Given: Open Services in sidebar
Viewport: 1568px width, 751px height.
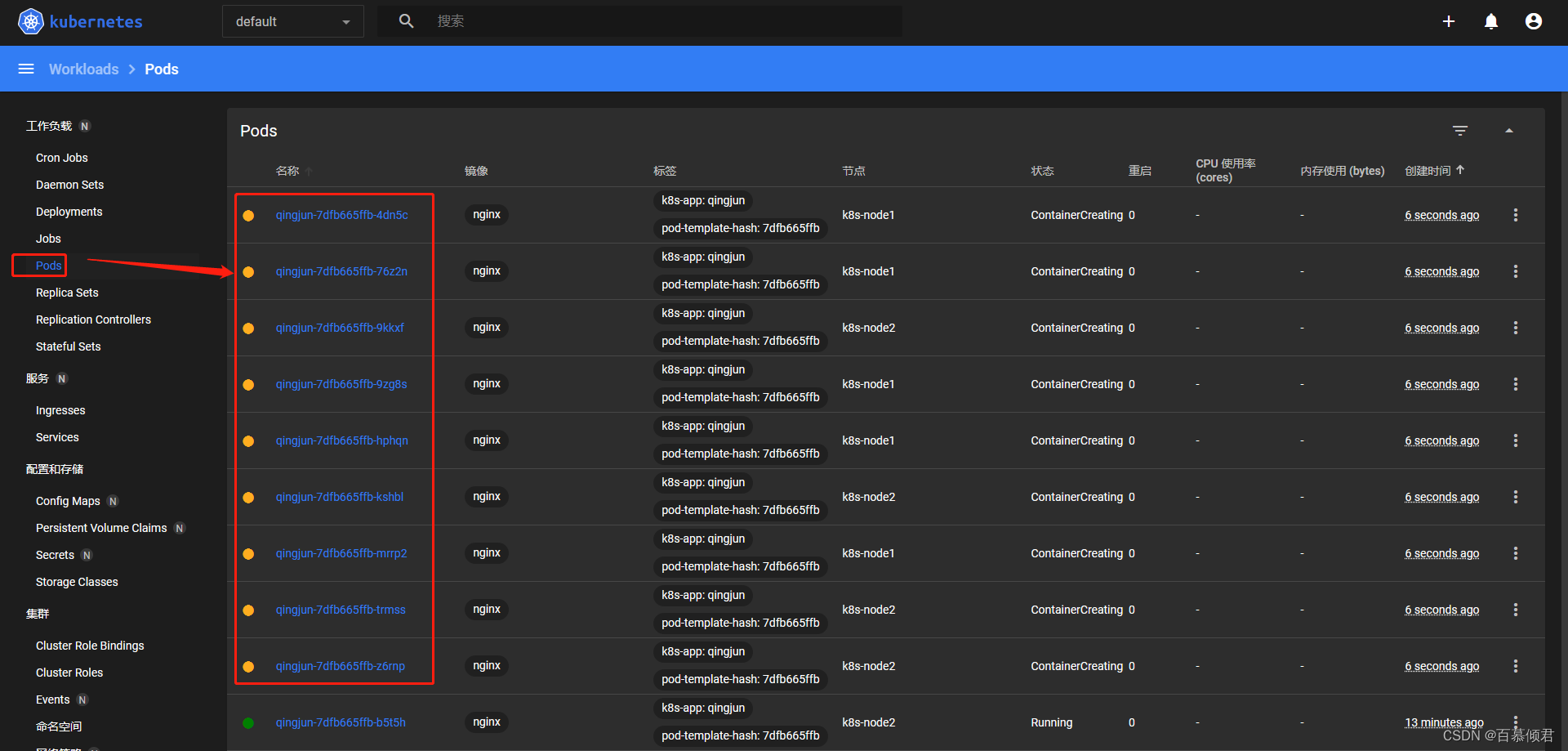Looking at the screenshot, I should point(57,437).
